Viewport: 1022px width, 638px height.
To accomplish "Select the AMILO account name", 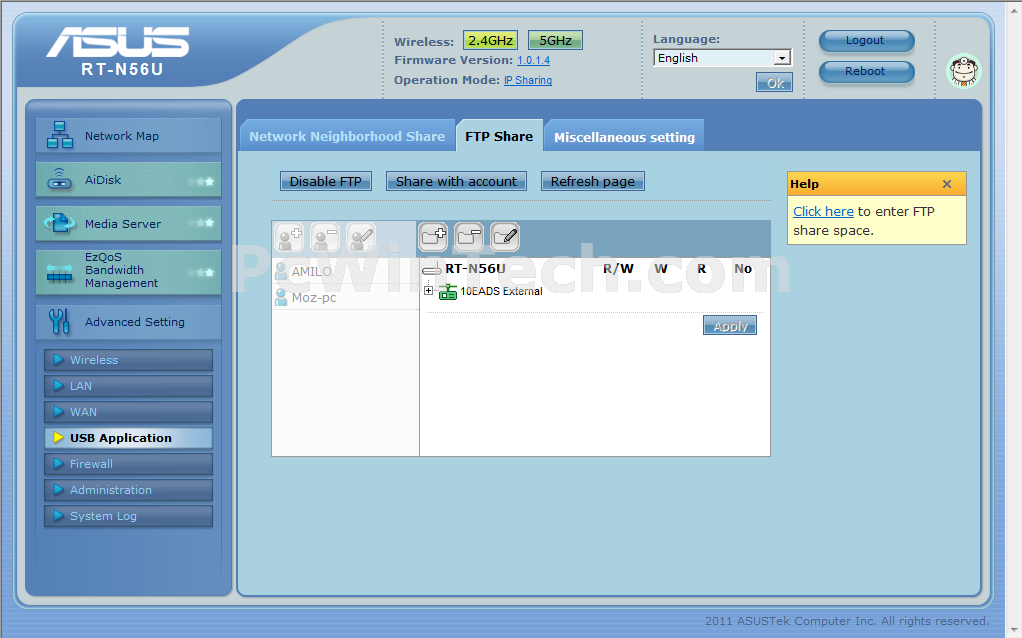I will tap(312, 272).
